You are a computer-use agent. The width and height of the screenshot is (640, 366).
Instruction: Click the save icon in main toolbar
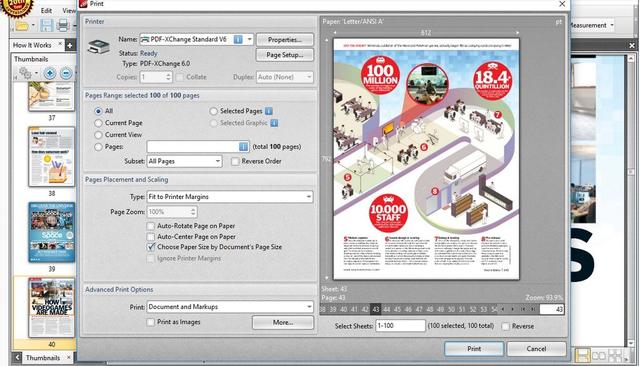pos(46,25)
